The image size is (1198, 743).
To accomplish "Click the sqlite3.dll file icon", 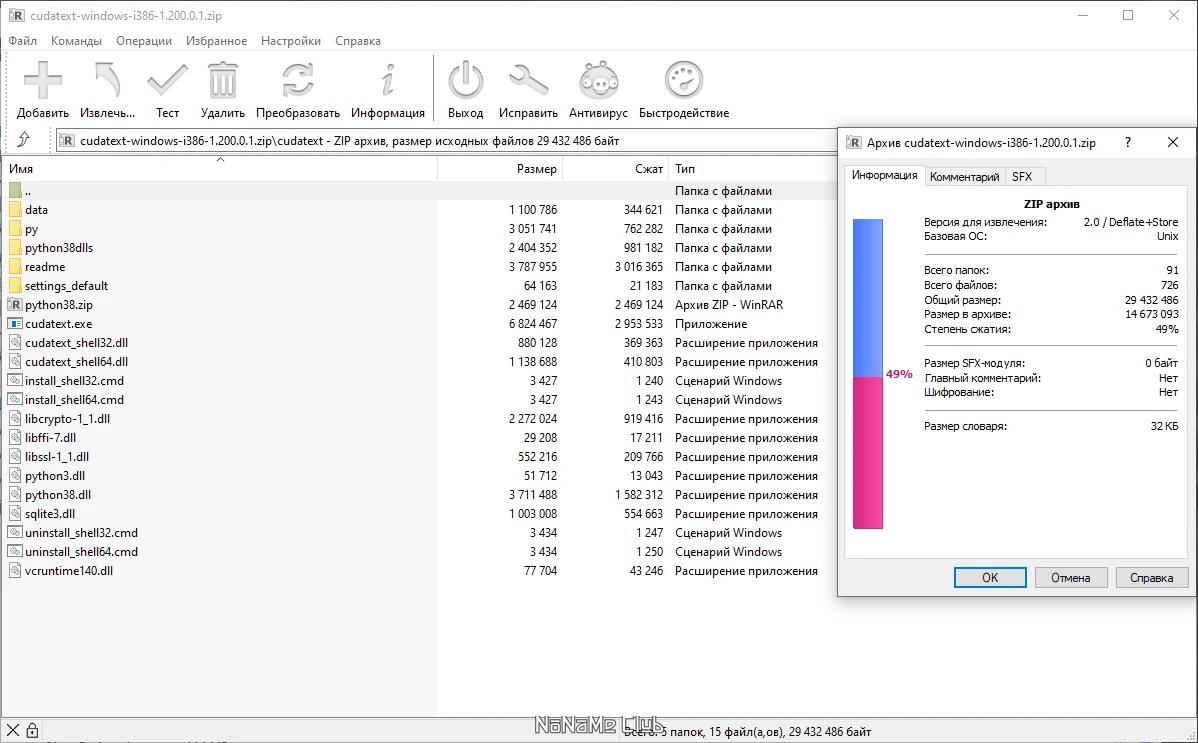I will [x=15, y=514].
